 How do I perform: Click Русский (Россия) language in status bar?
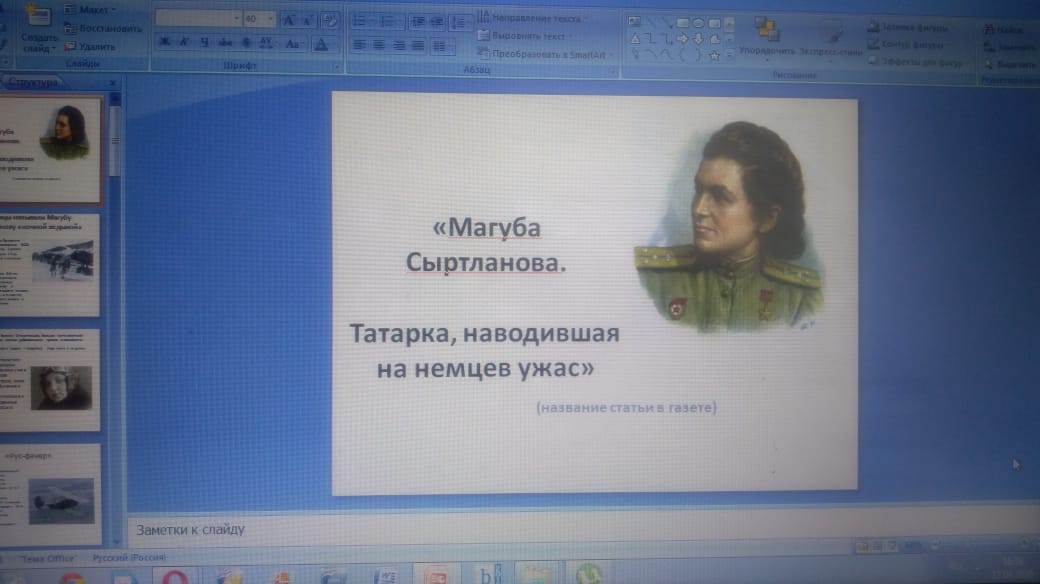tap(129, 558)
